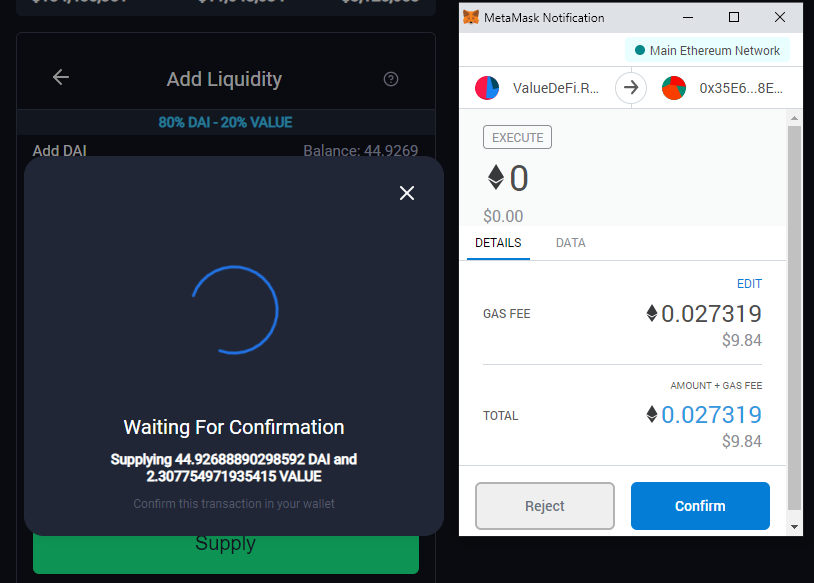Image resolution: width=814 pixels, height=583 pixels.
Task: Click the EXECUTE label badge
Action: [x=517, y=138]
